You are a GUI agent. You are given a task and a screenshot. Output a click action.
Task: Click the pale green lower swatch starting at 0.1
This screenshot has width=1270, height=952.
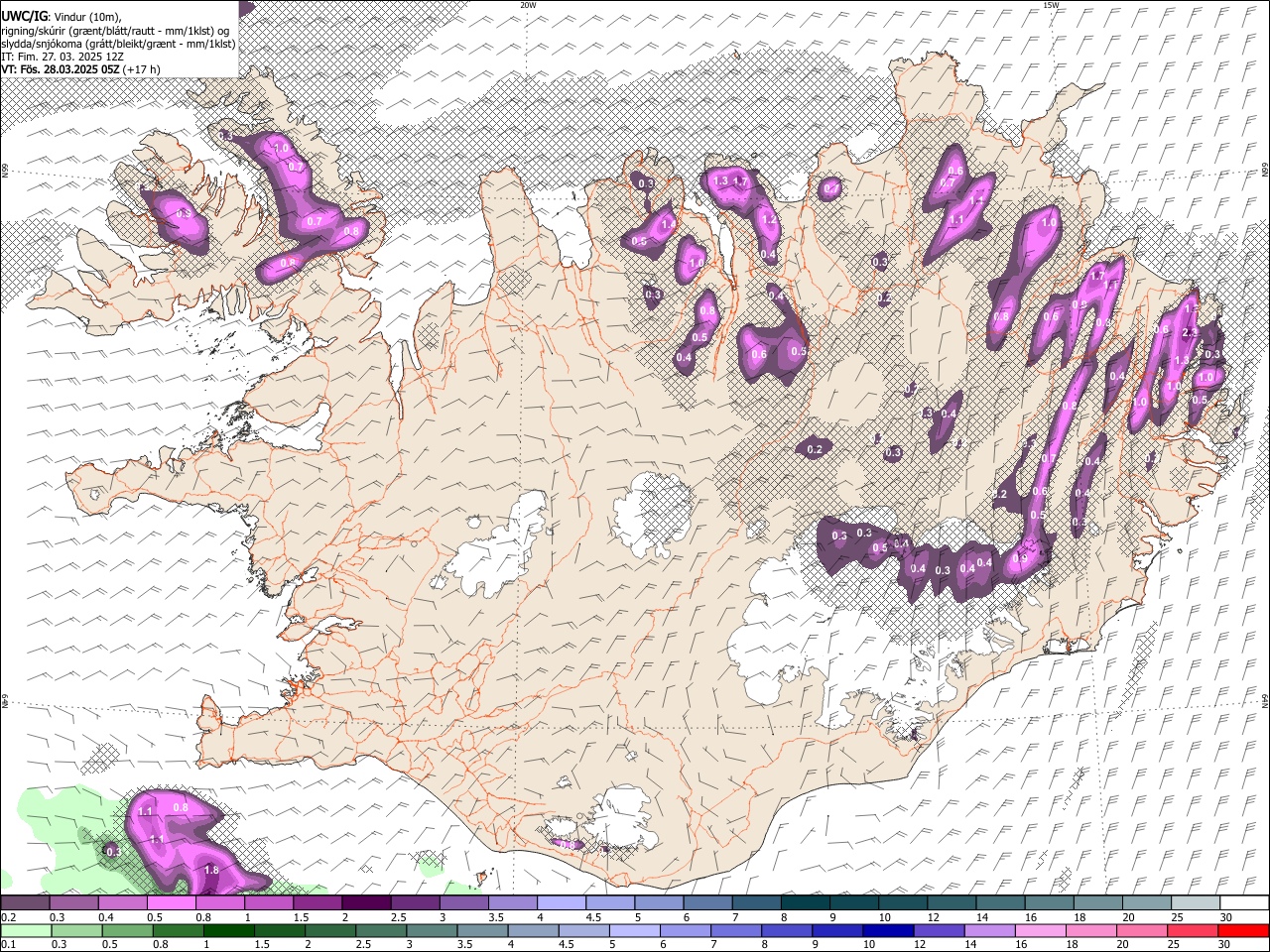(27, 931)
